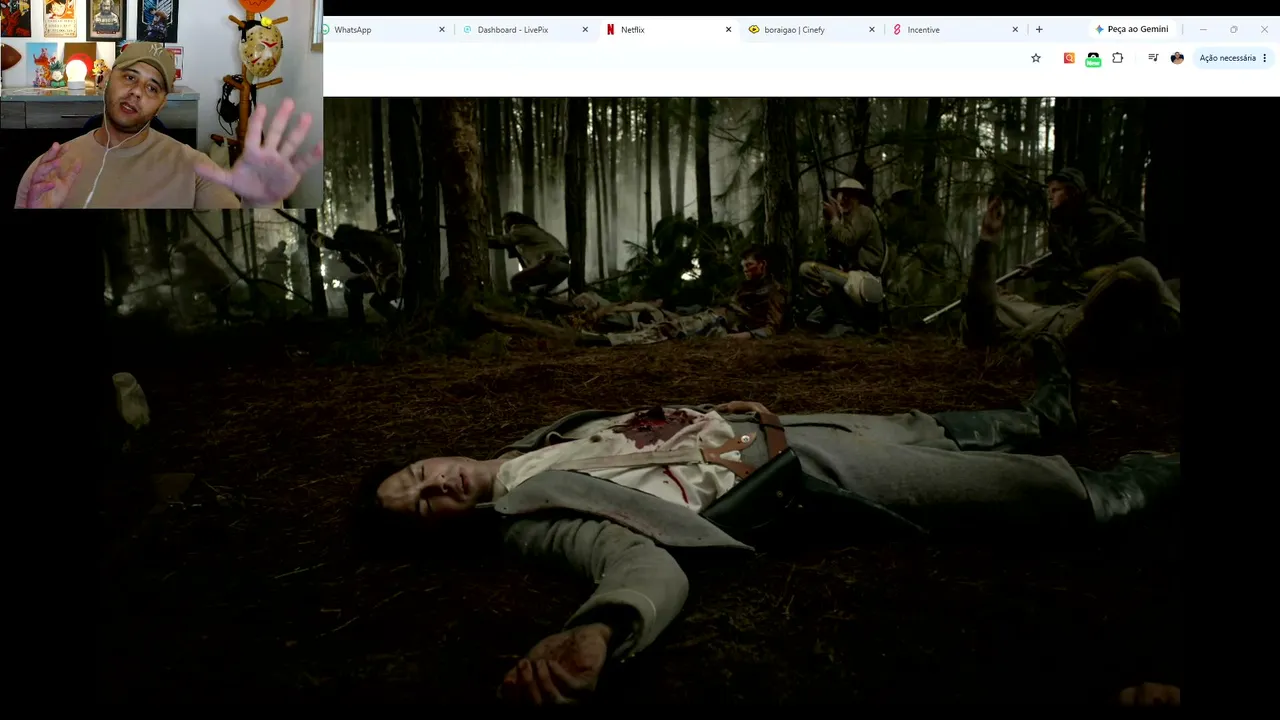
Task: Open the extension with the green New badge
Action: [x=1093, y=59]
